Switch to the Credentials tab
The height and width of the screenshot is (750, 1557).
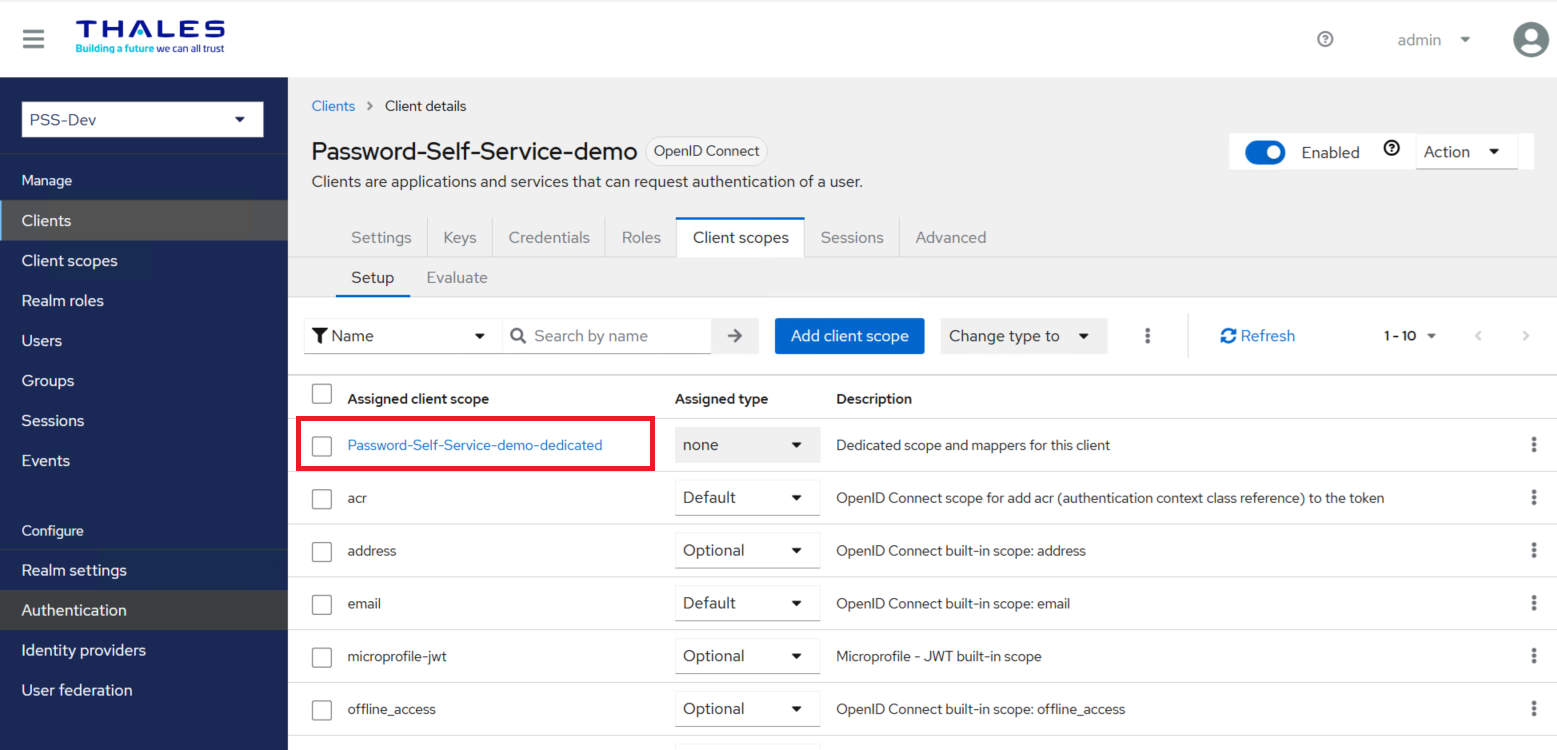pyautogui.click(x=549, y=238)
